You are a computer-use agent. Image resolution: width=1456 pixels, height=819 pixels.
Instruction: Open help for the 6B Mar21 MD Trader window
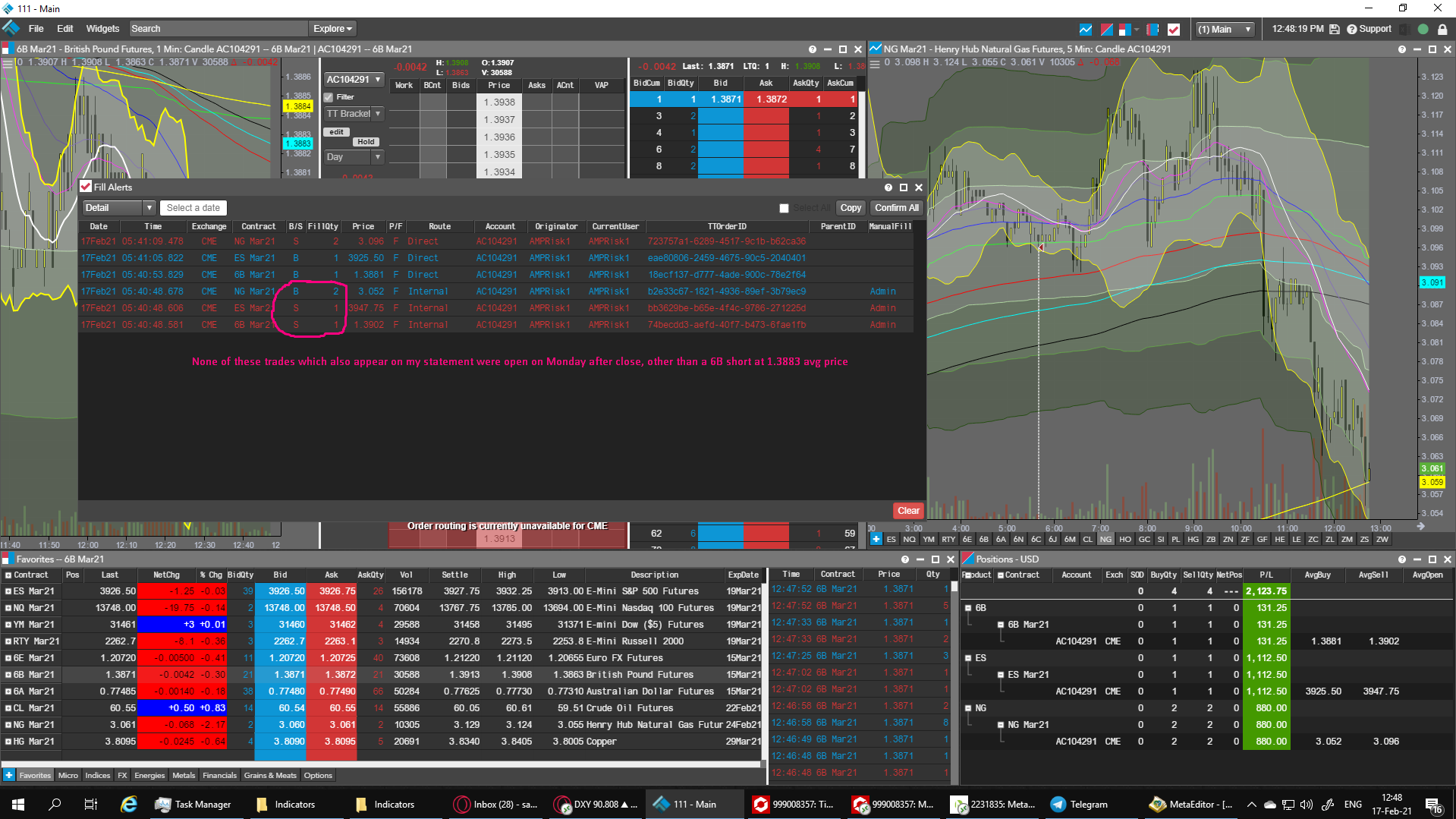click(x=812, y=49)
